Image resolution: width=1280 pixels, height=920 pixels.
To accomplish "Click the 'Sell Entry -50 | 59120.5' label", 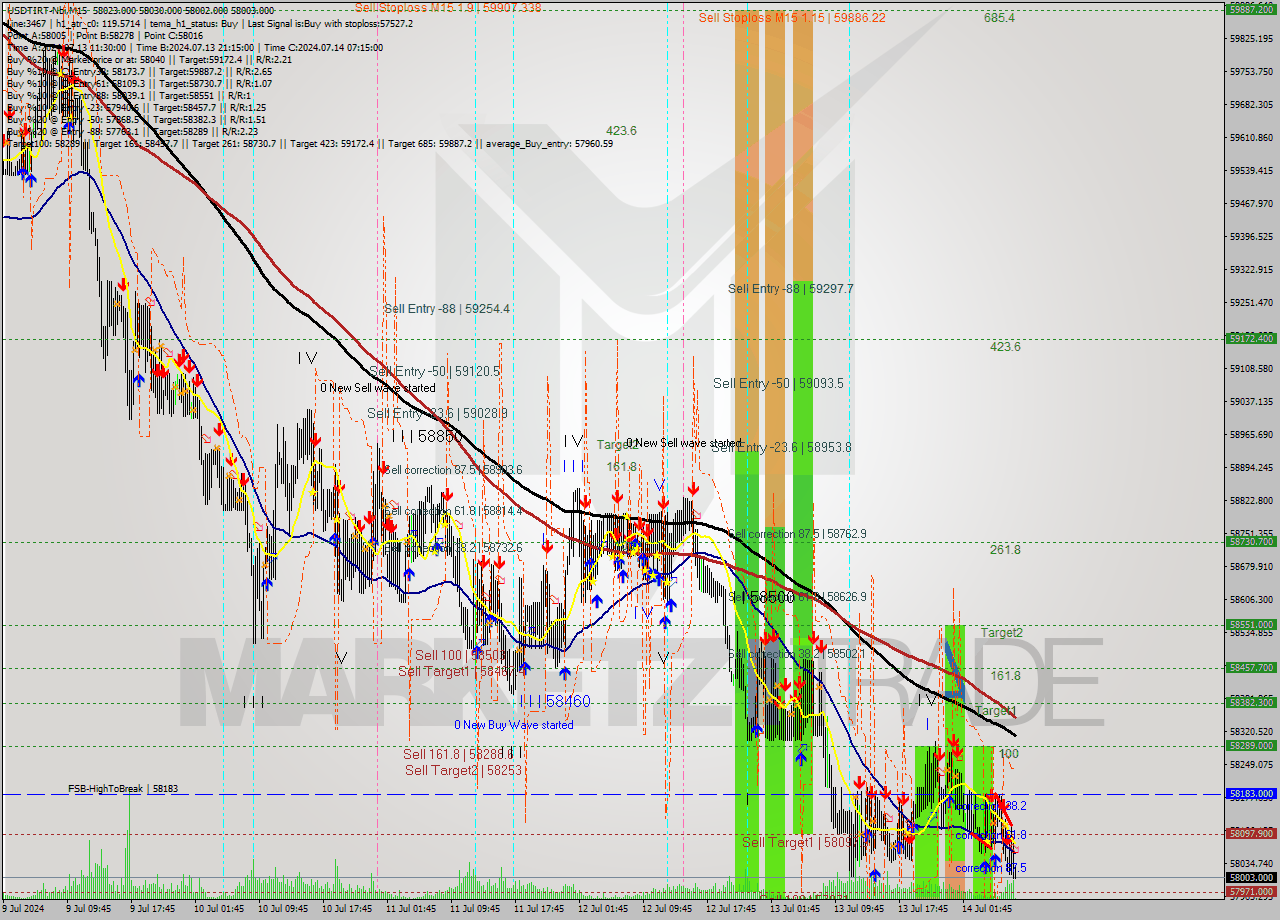I will (434, 371).
